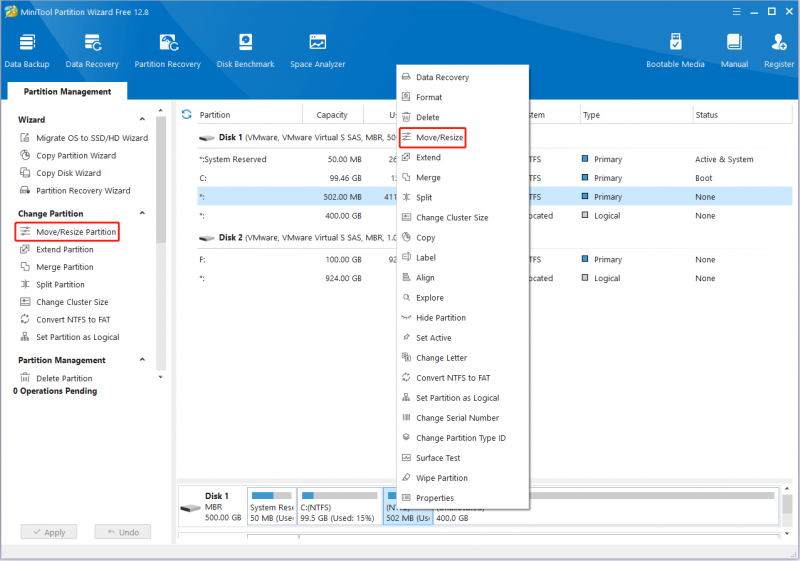Open Disk Benchmark
This screenshot has width=800, height=561.
[245, 51]
